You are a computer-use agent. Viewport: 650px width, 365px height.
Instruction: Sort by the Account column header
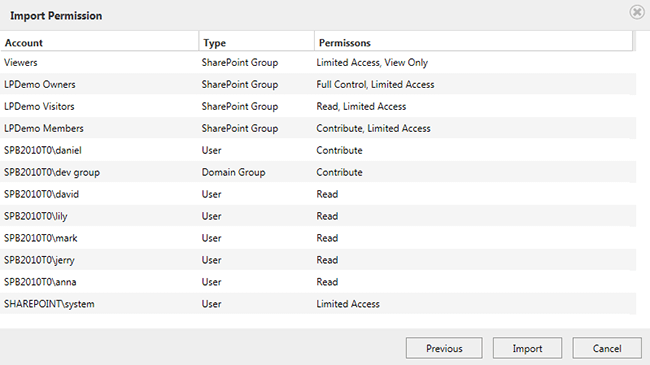pos(99,42)
